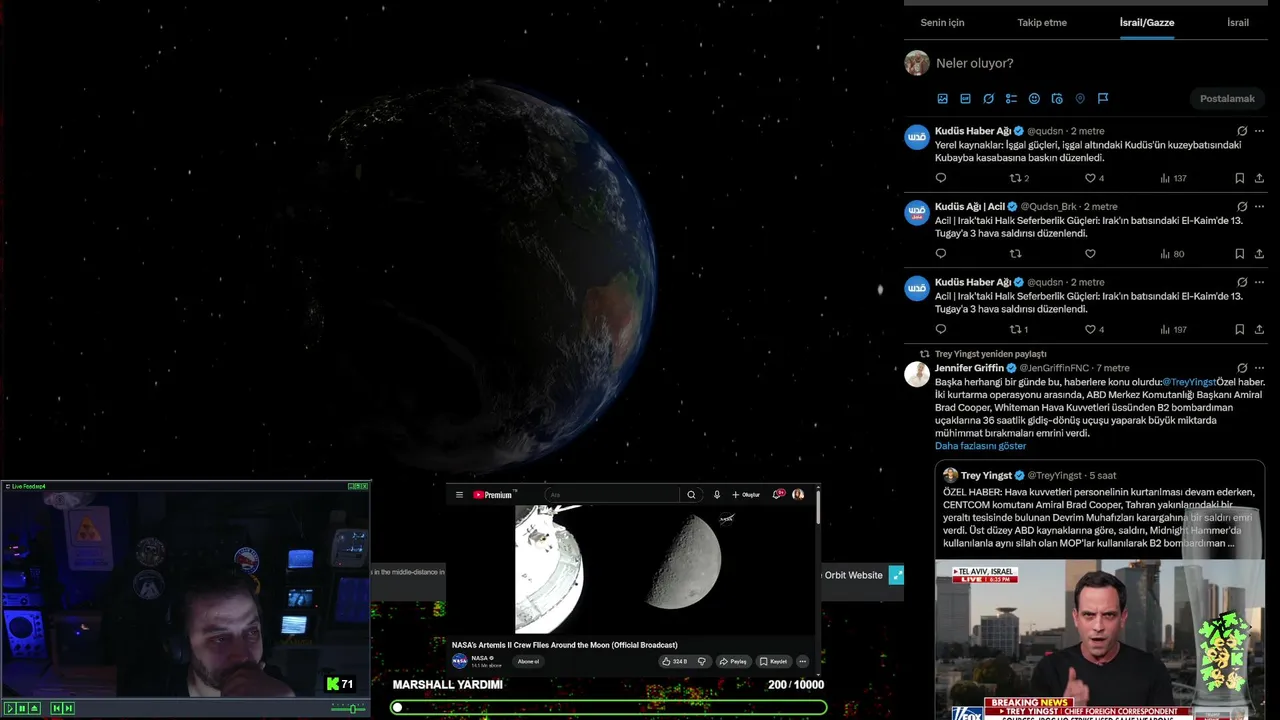Open more options on Kudüs Ağı | Acil post
1280x720 pixels.
click(x=1259, y=207)
